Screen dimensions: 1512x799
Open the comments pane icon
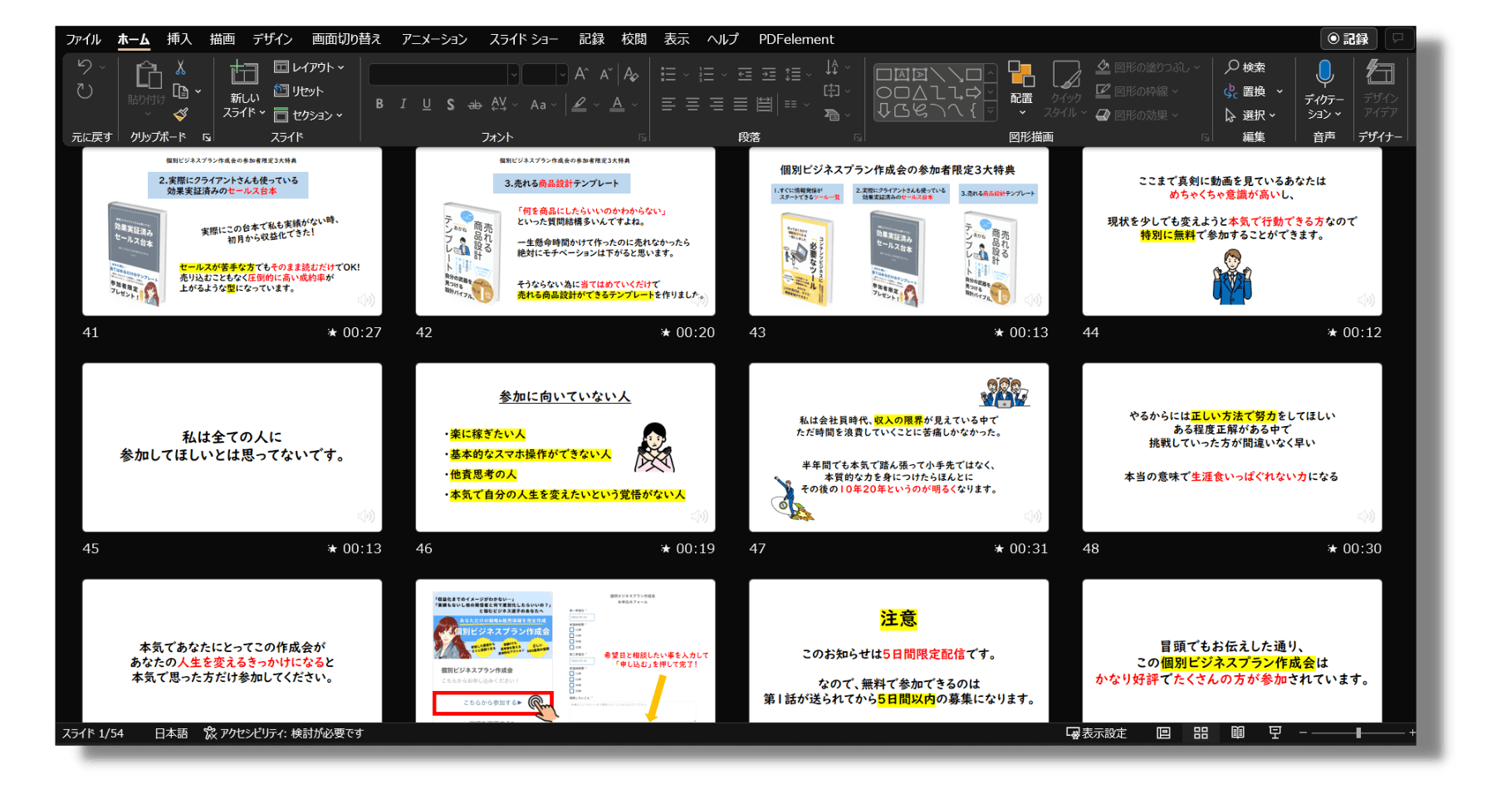tap(1398, 39)
